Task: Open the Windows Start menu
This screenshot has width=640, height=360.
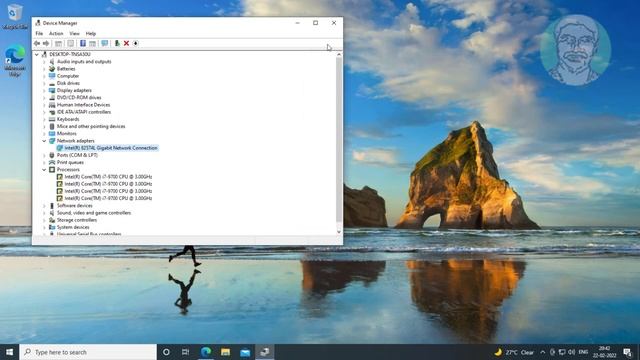Action: (x=9, y=352)
